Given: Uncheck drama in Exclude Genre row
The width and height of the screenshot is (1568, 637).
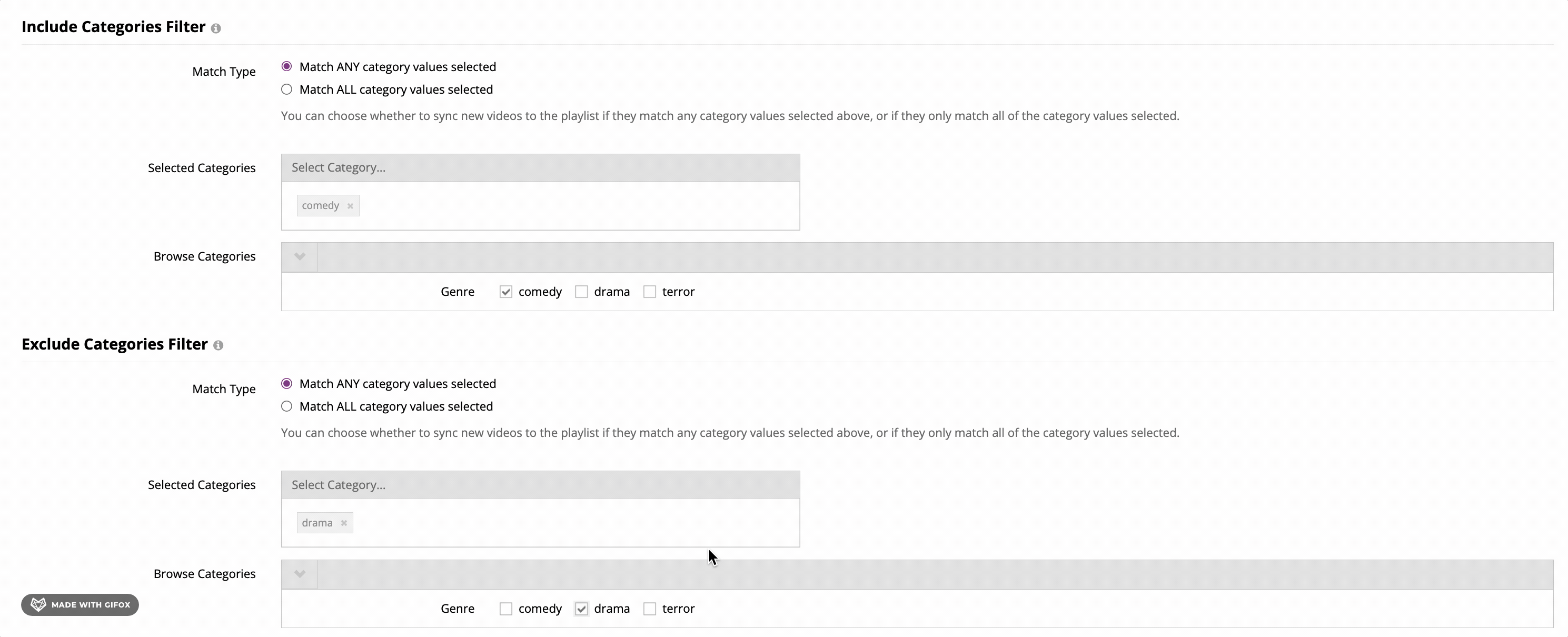Looking at the screenshot, I should tap(581, 609).
